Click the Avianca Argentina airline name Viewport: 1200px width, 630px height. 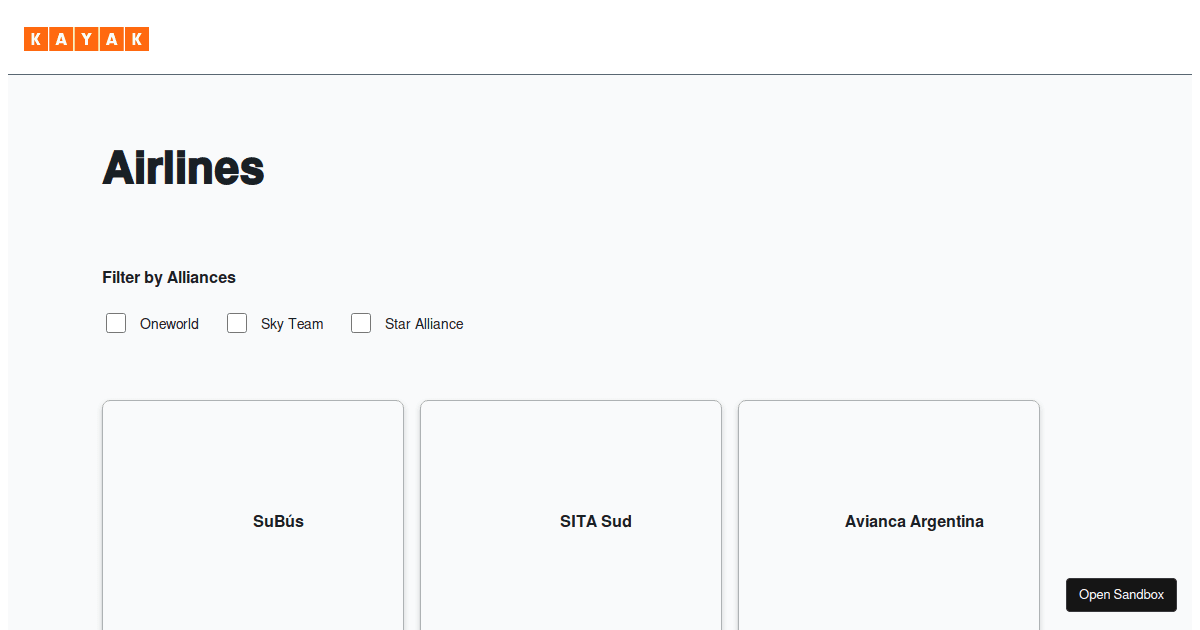(914, 521)
